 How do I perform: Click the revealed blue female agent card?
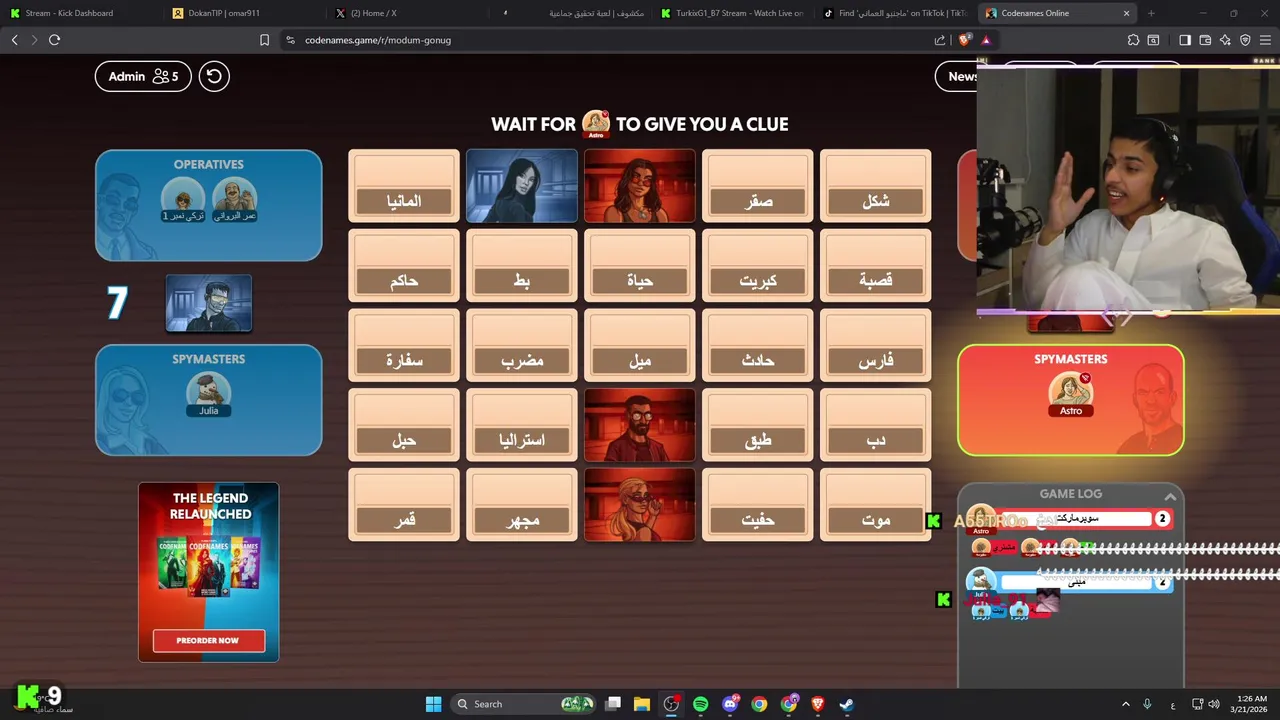click(x=522, y=186)
